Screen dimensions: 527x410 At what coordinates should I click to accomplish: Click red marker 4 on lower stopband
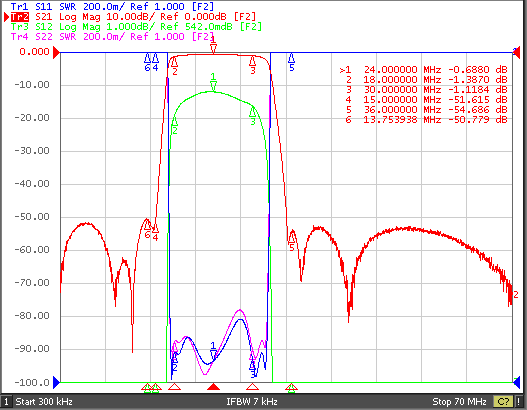coord(155,231)
